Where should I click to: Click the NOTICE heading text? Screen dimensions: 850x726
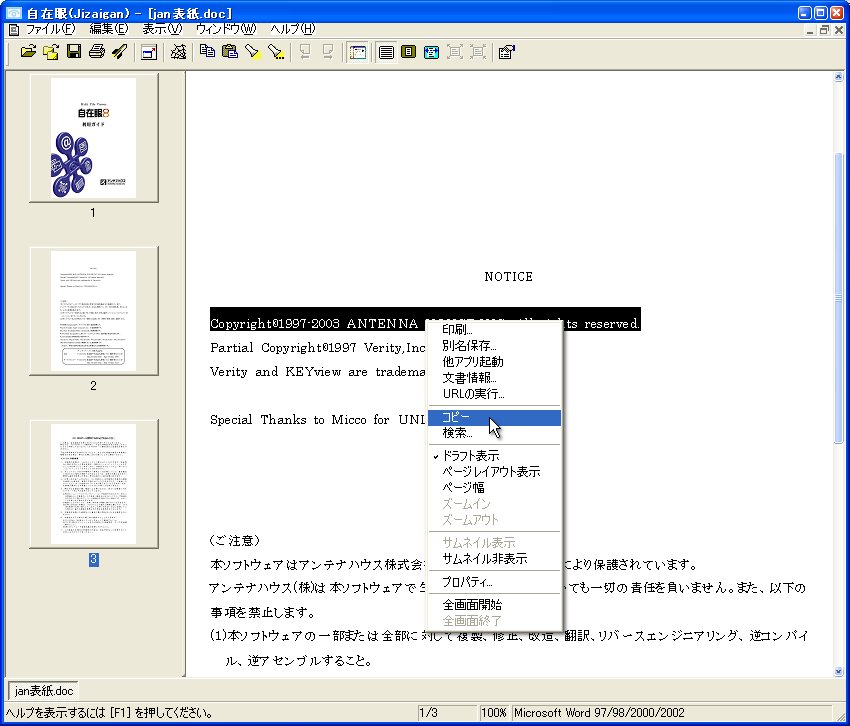coord(508,277)
